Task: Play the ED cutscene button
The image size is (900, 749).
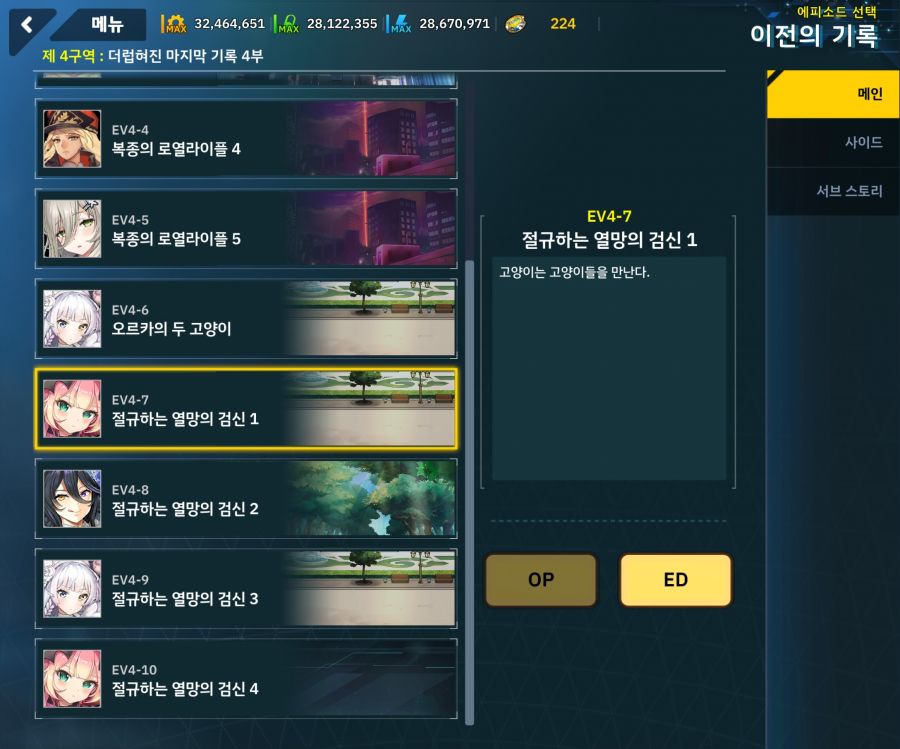Action: click(676, 580)
